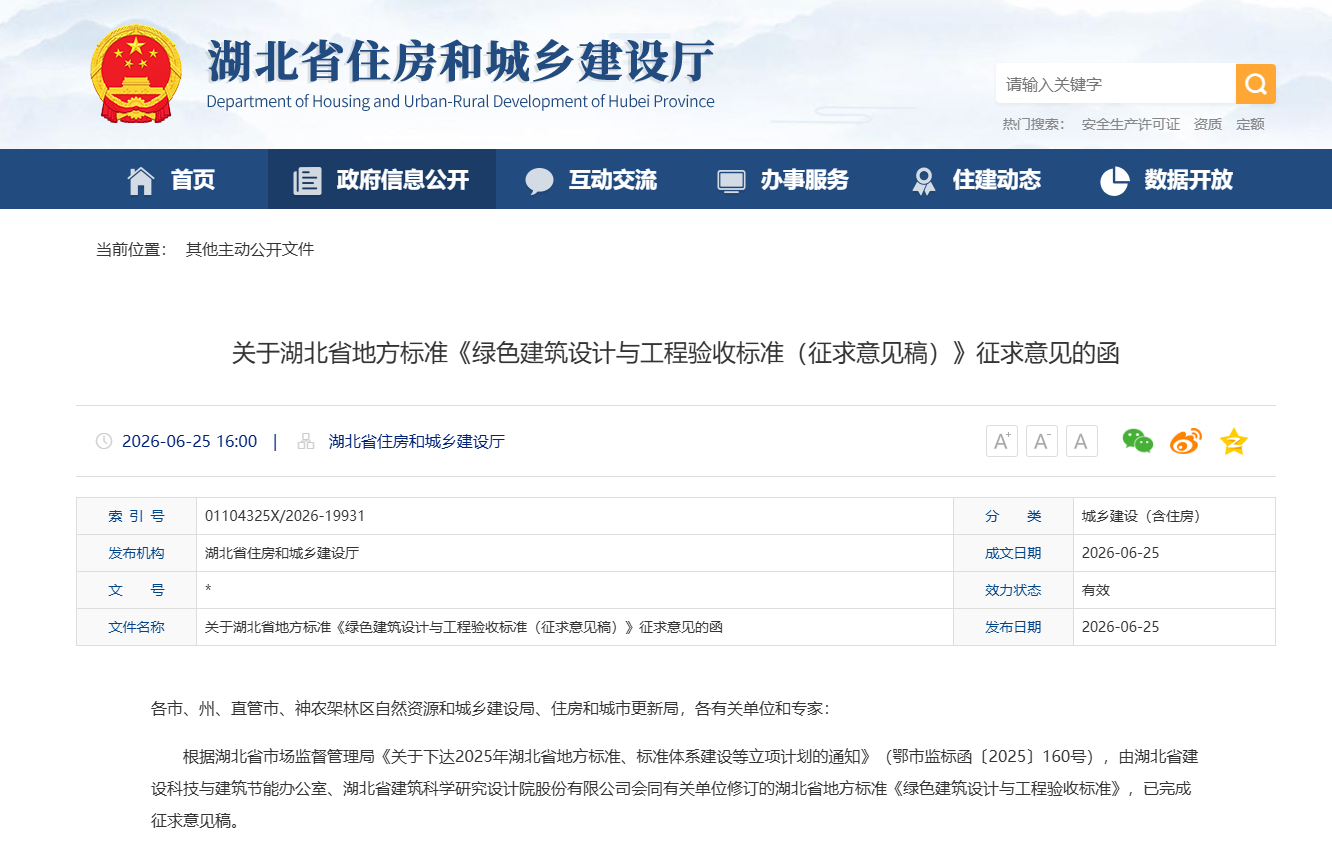1332x854 pixels.
Task: Click the article main title heading
Action: [676, 353]
